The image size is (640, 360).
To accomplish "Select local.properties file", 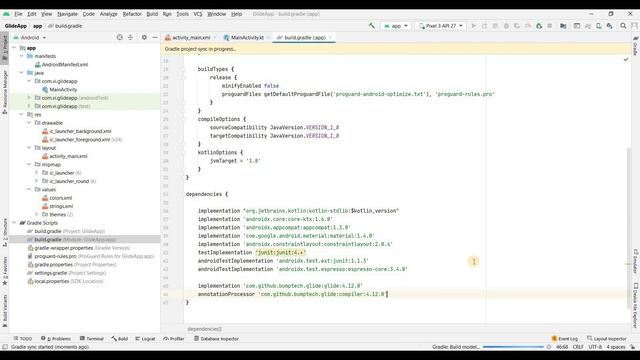I will [65, 281].
